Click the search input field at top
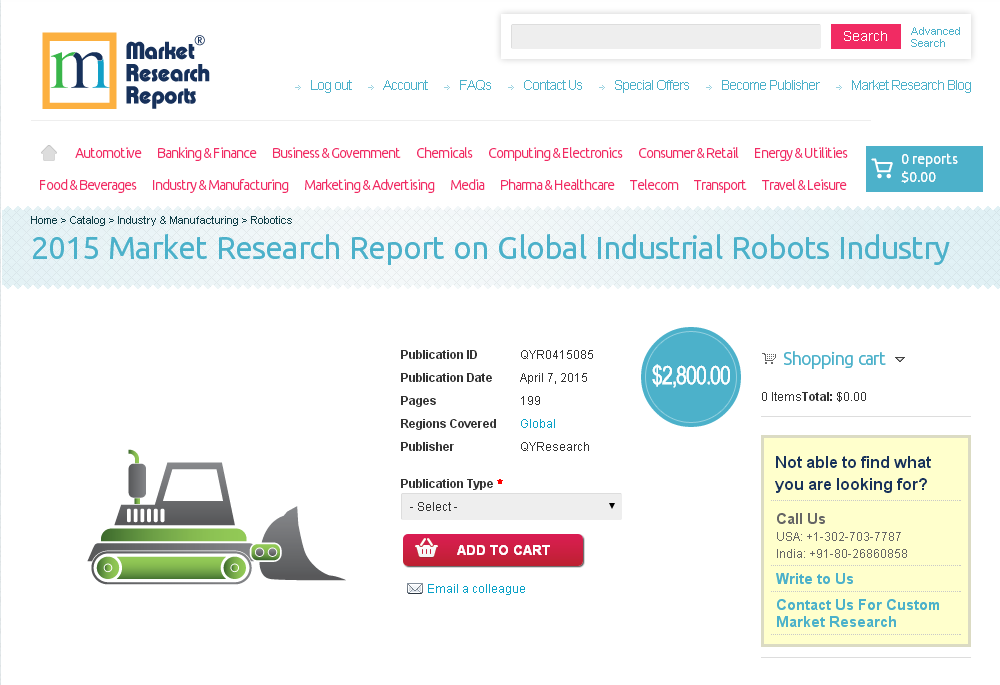The height and width of the screenshot is (685, 1000). pyautogui.click(x=664, y=36)
